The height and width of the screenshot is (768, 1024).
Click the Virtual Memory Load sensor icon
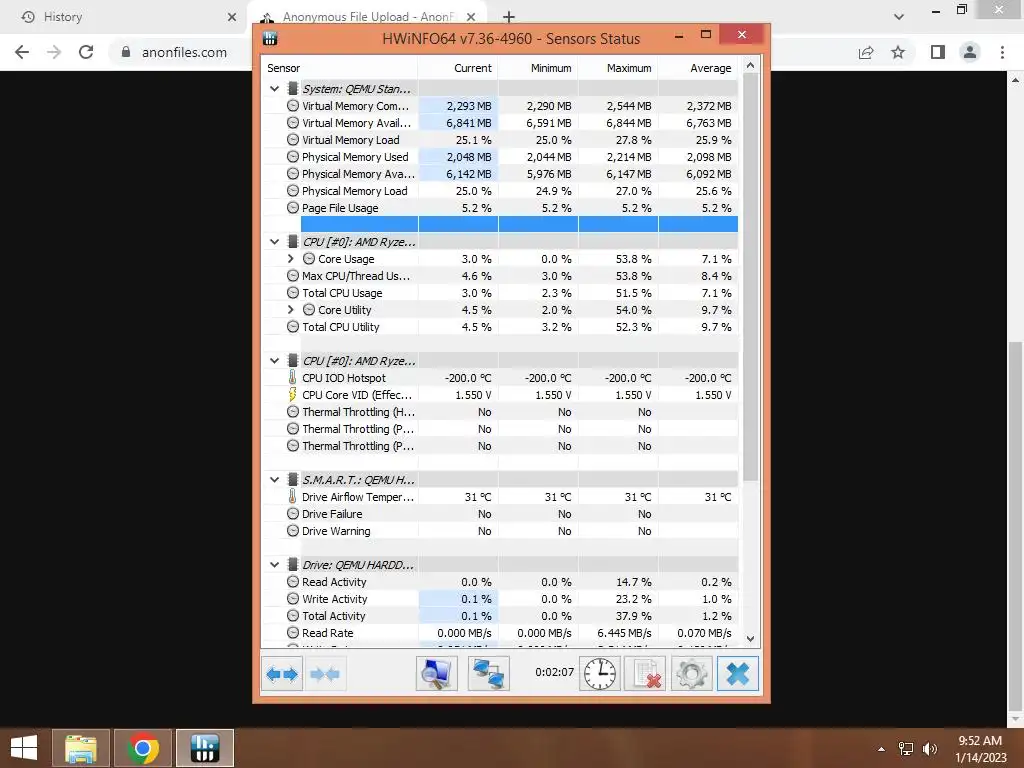293,140
